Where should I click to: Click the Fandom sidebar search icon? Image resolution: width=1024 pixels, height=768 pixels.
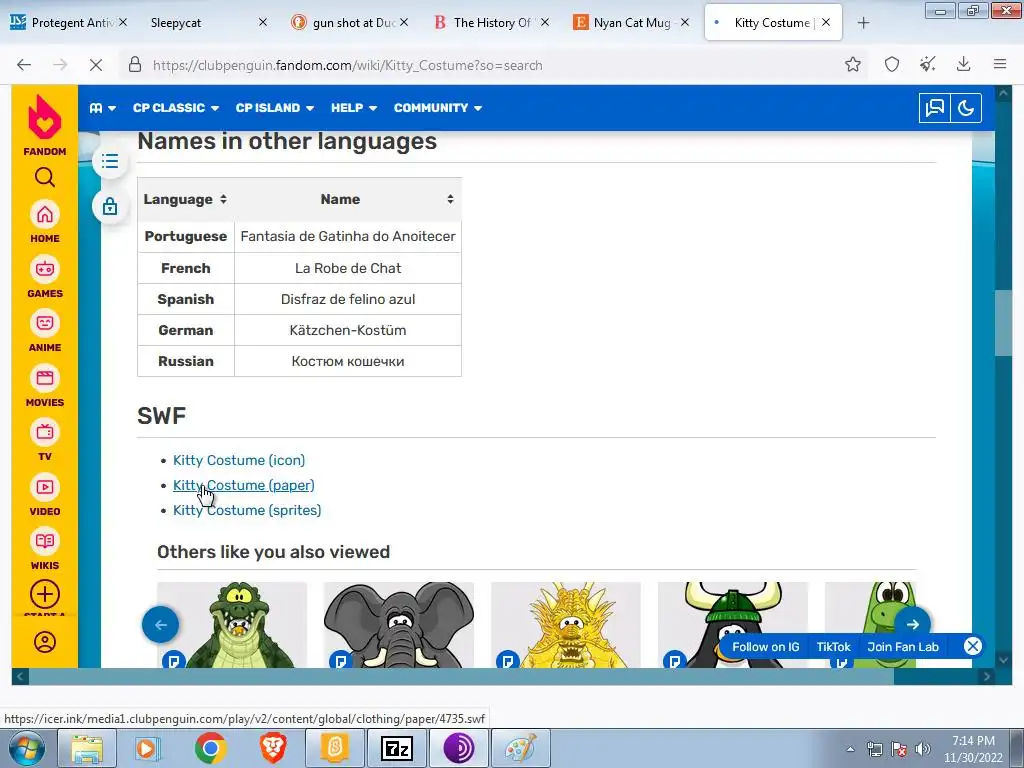44,177
